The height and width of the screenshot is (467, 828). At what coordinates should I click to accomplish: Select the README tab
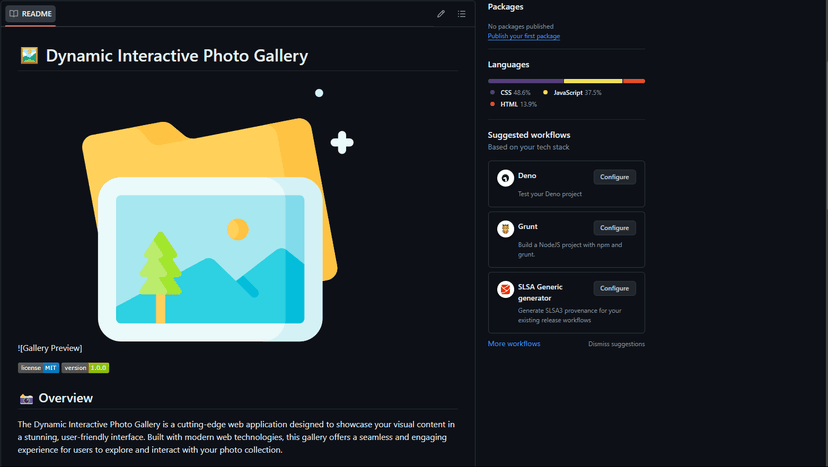coord(31,14)
